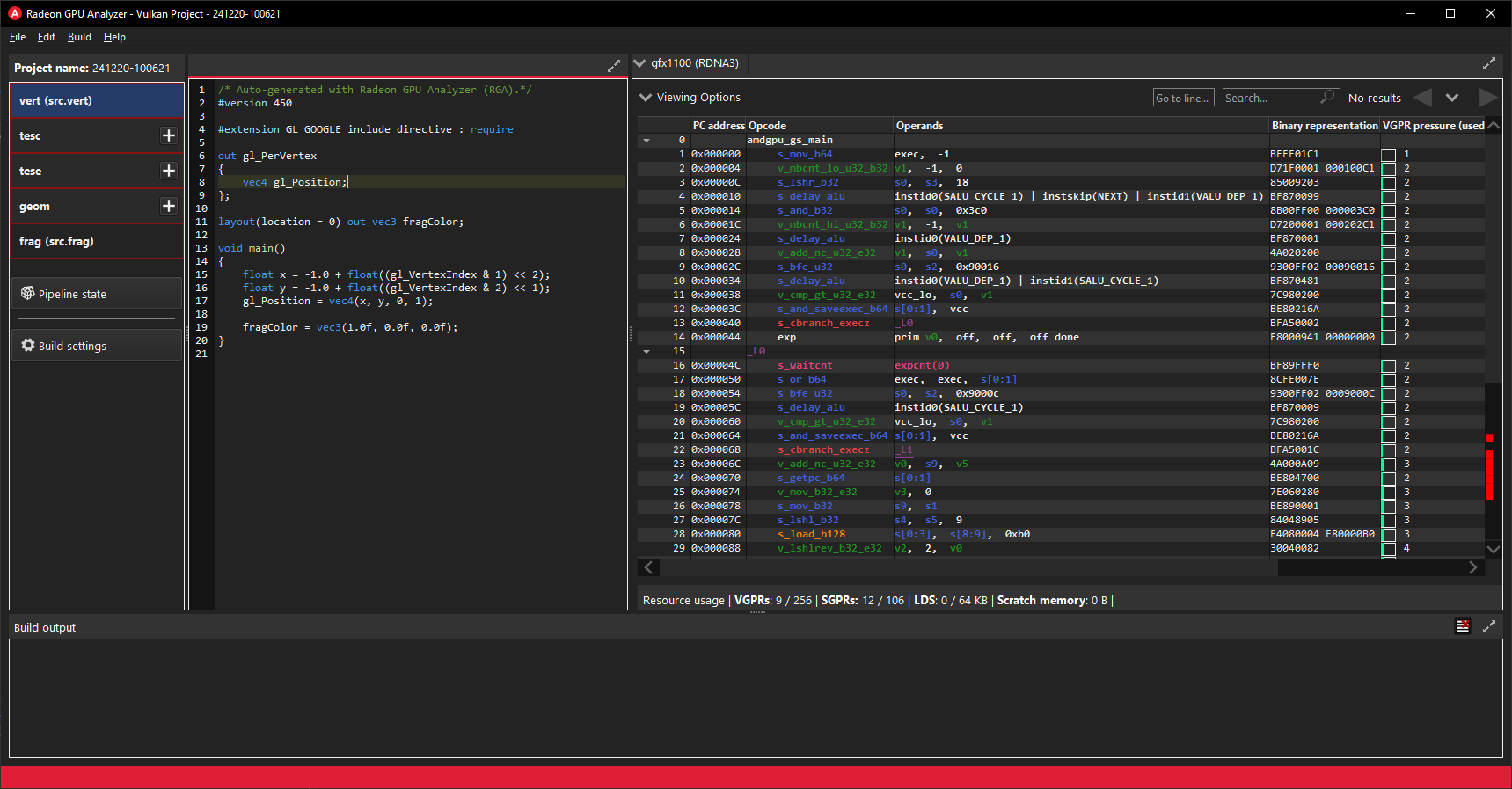Image resolution: width=1512 pixels, height=789 pixels.
Task: Maximize the source code editor panel
Action: pyautogui.click(x=613, y=66)
